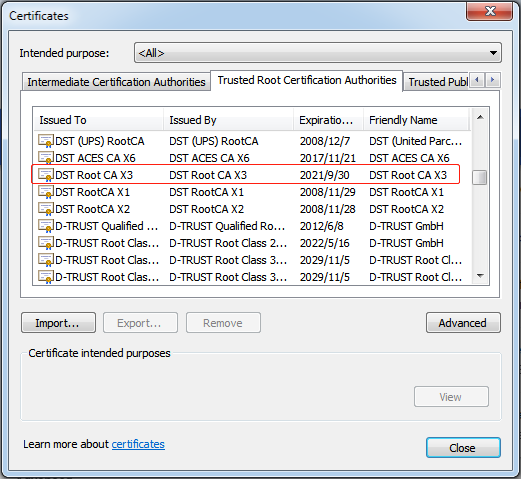Select DST RootCA X2 in Issued To
Image resolution: width=521 pixels, height=479 pixels.
point(92,209)
